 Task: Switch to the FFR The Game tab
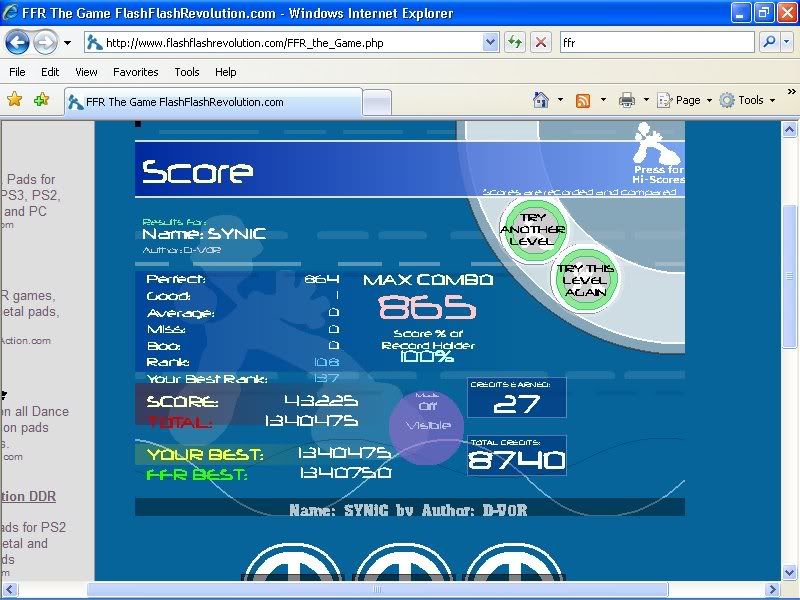(x=210, y=102)
